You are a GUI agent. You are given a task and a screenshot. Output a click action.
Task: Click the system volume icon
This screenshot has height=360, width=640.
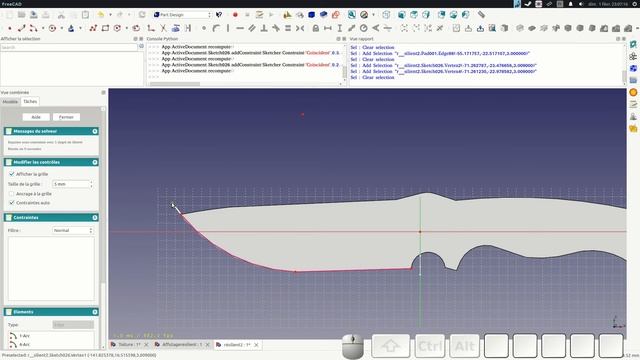click(581, 4)
